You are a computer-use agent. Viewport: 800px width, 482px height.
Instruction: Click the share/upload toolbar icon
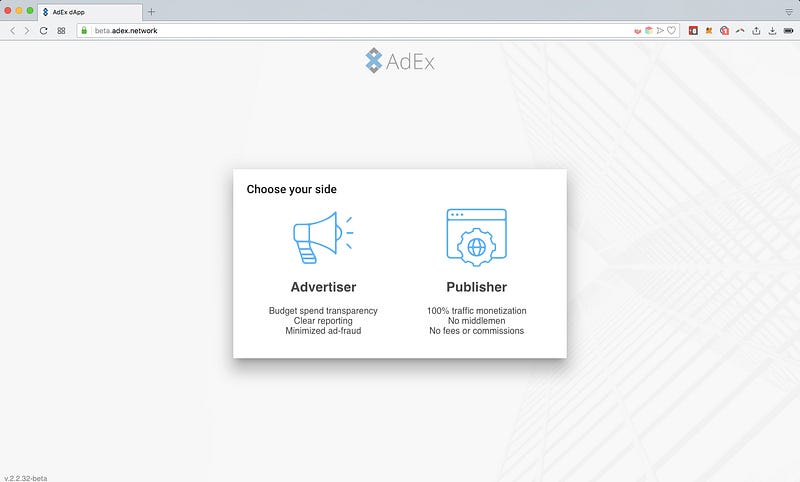point(756,31)
